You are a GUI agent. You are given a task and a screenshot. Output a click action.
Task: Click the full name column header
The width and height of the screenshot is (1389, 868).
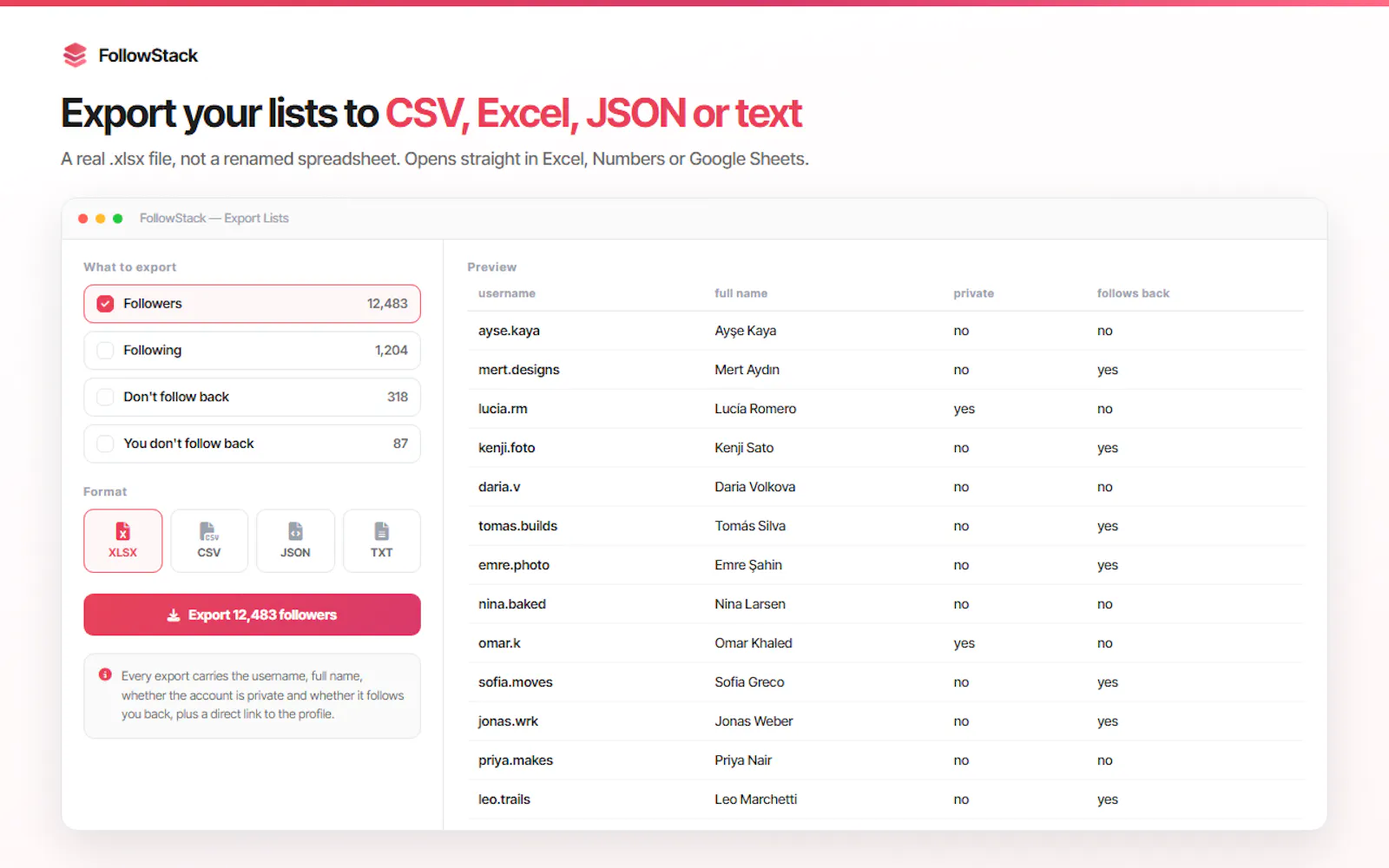tap(741, 293)
